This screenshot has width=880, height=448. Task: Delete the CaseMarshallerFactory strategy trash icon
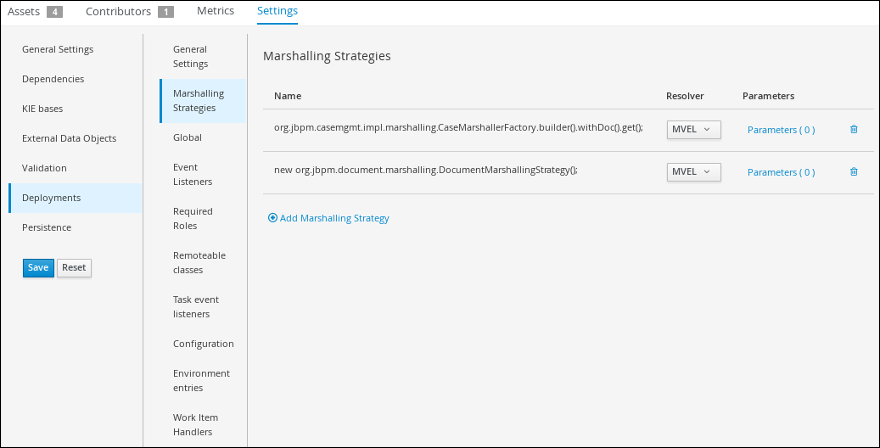(854, 129)
